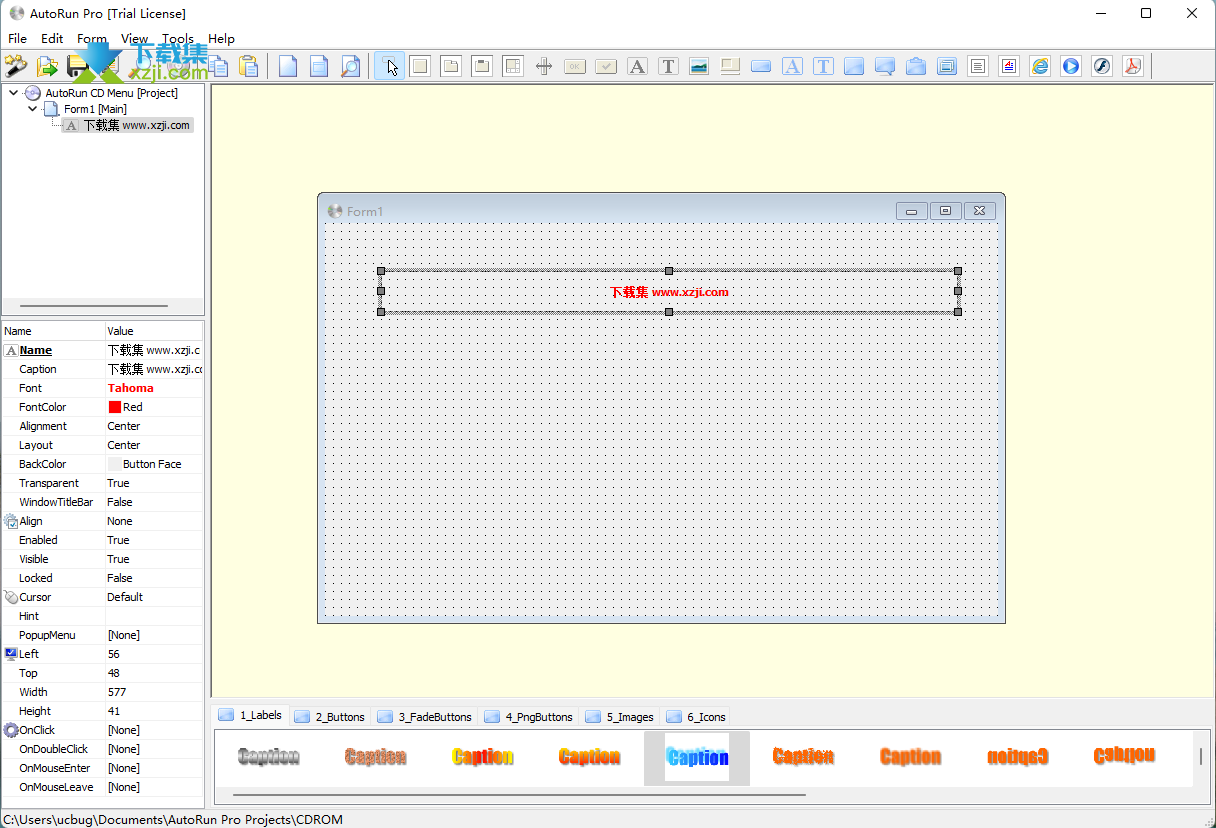This screenshot has height=828, width=1216.
Task: Edit the Caption property value
Action: tap(154, 369)
